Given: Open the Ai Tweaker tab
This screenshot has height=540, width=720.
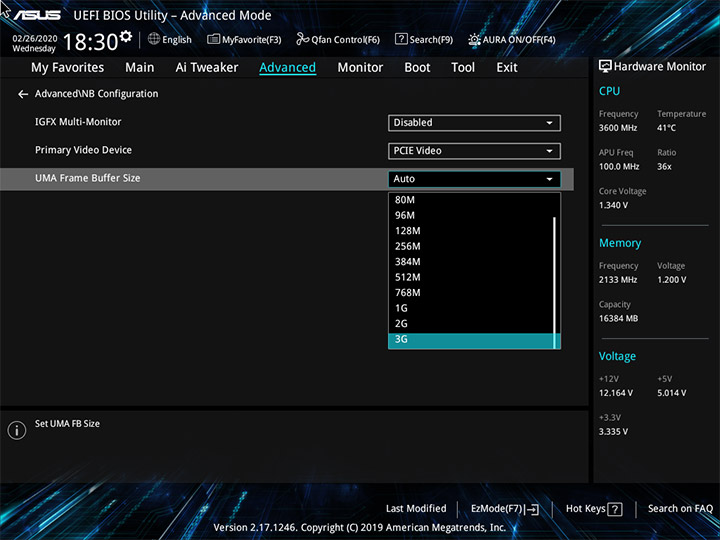Looking at the screenshot, I should (x=207, y=68).
